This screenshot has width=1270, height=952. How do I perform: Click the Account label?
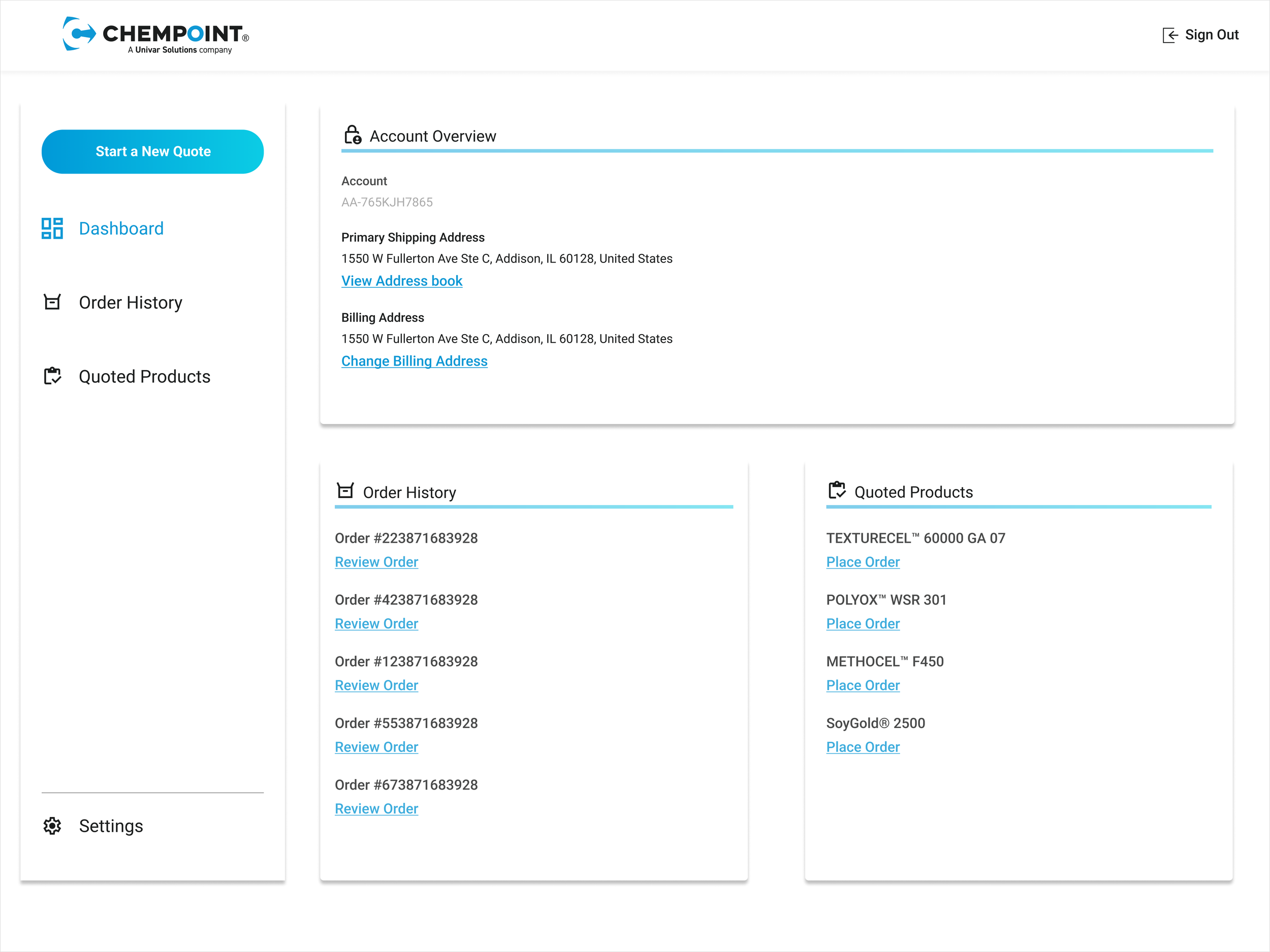coord(364,181)
